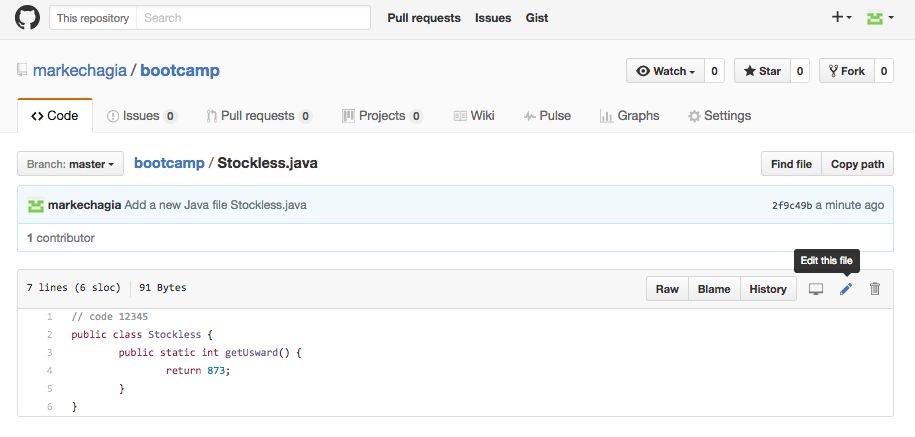This screenshot has width=915, height=437.
Task: Open file in desktop via monitor icon
Action: pos(816,289)
